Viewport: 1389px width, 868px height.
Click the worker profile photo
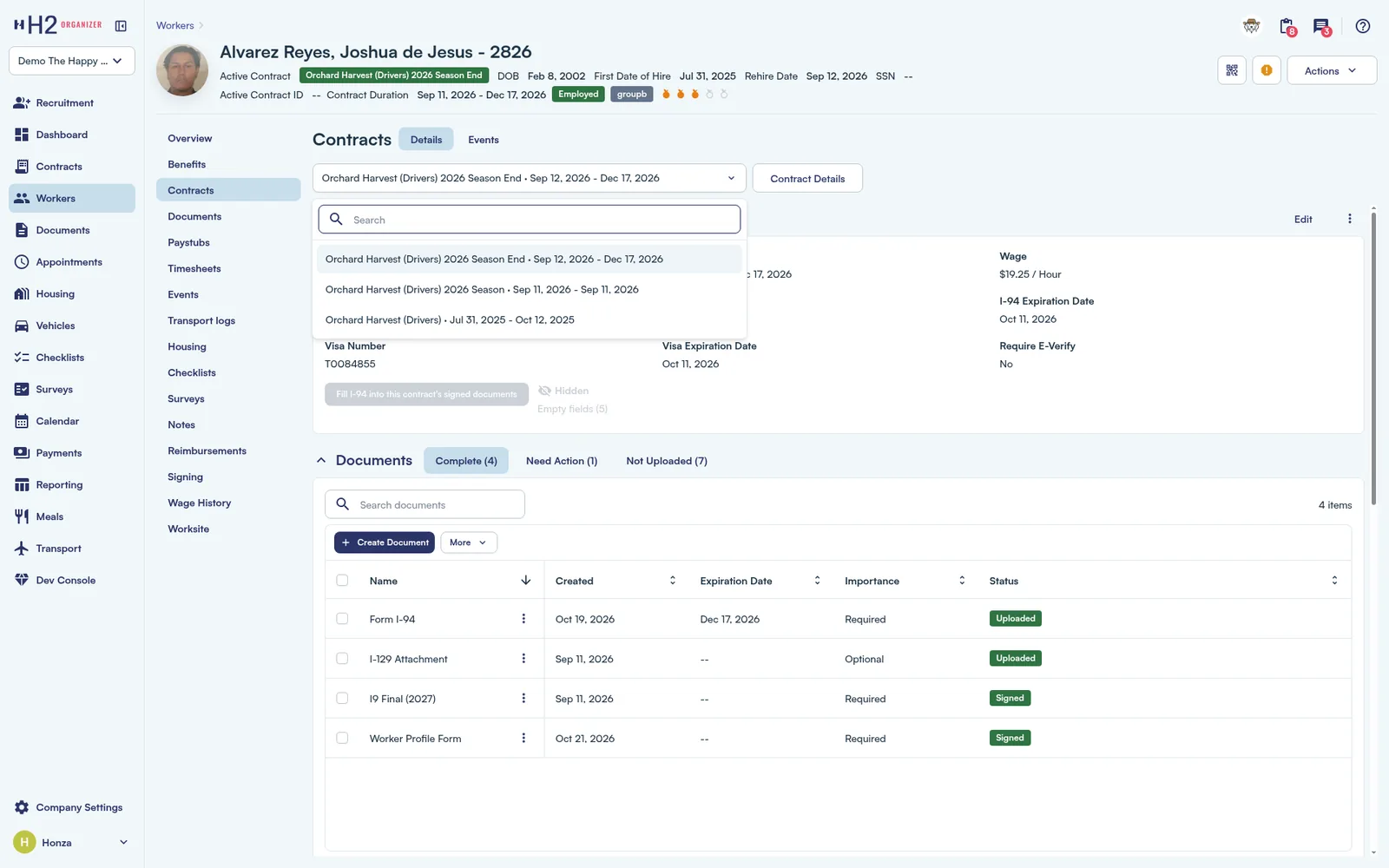coord(182,70)
